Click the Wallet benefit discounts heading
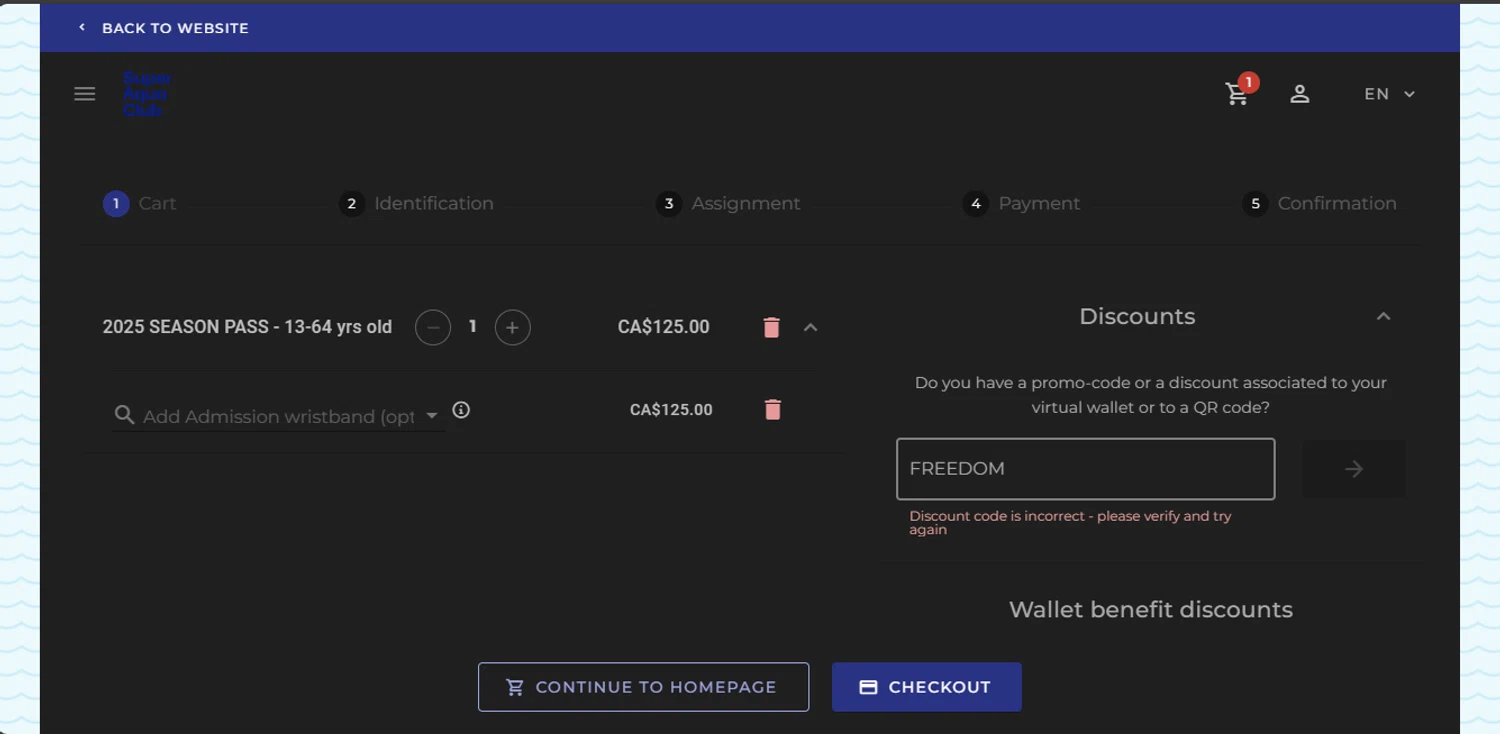This screenshot has height=734, width=1500. tap(1151, 610)
